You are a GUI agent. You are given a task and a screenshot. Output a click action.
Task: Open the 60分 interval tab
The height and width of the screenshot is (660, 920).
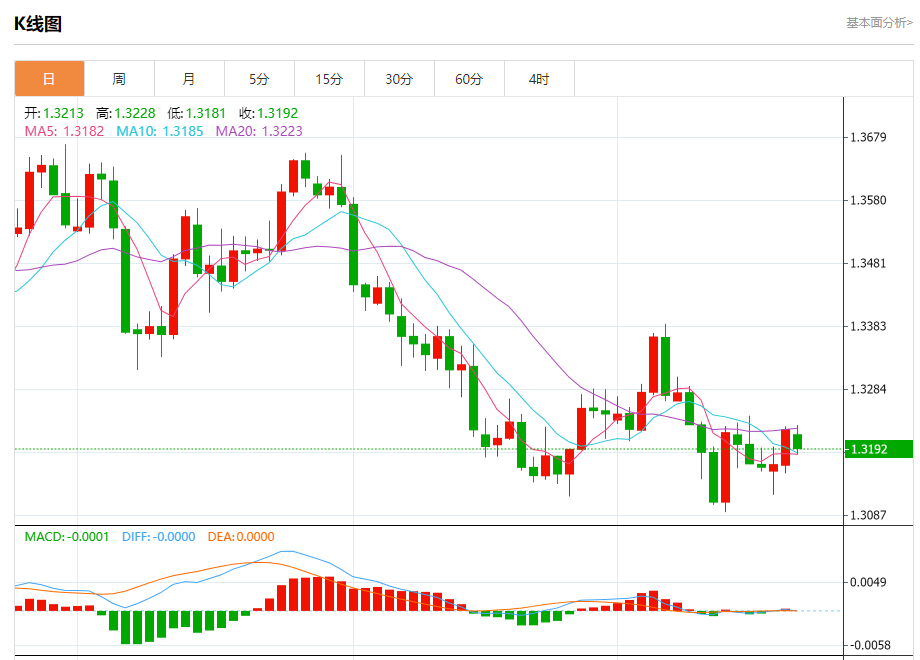pos(469,79)
